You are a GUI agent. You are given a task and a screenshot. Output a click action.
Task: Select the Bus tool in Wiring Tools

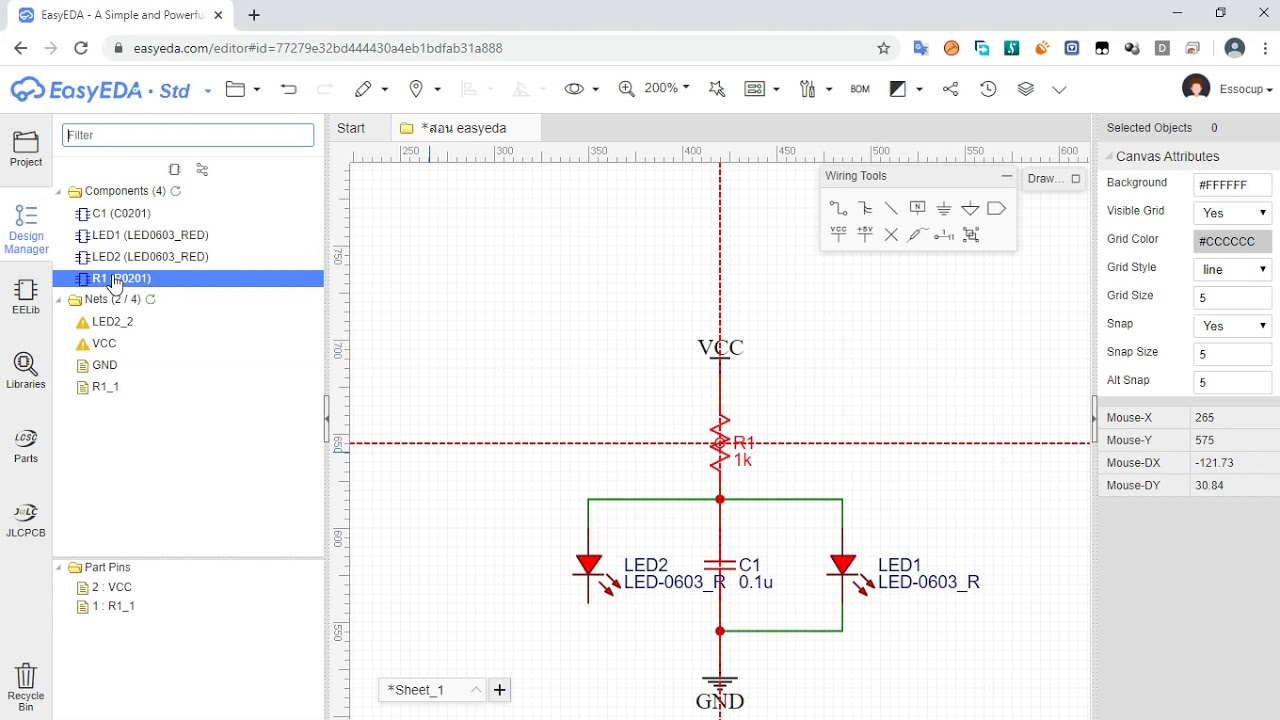[x=865, y=208]
